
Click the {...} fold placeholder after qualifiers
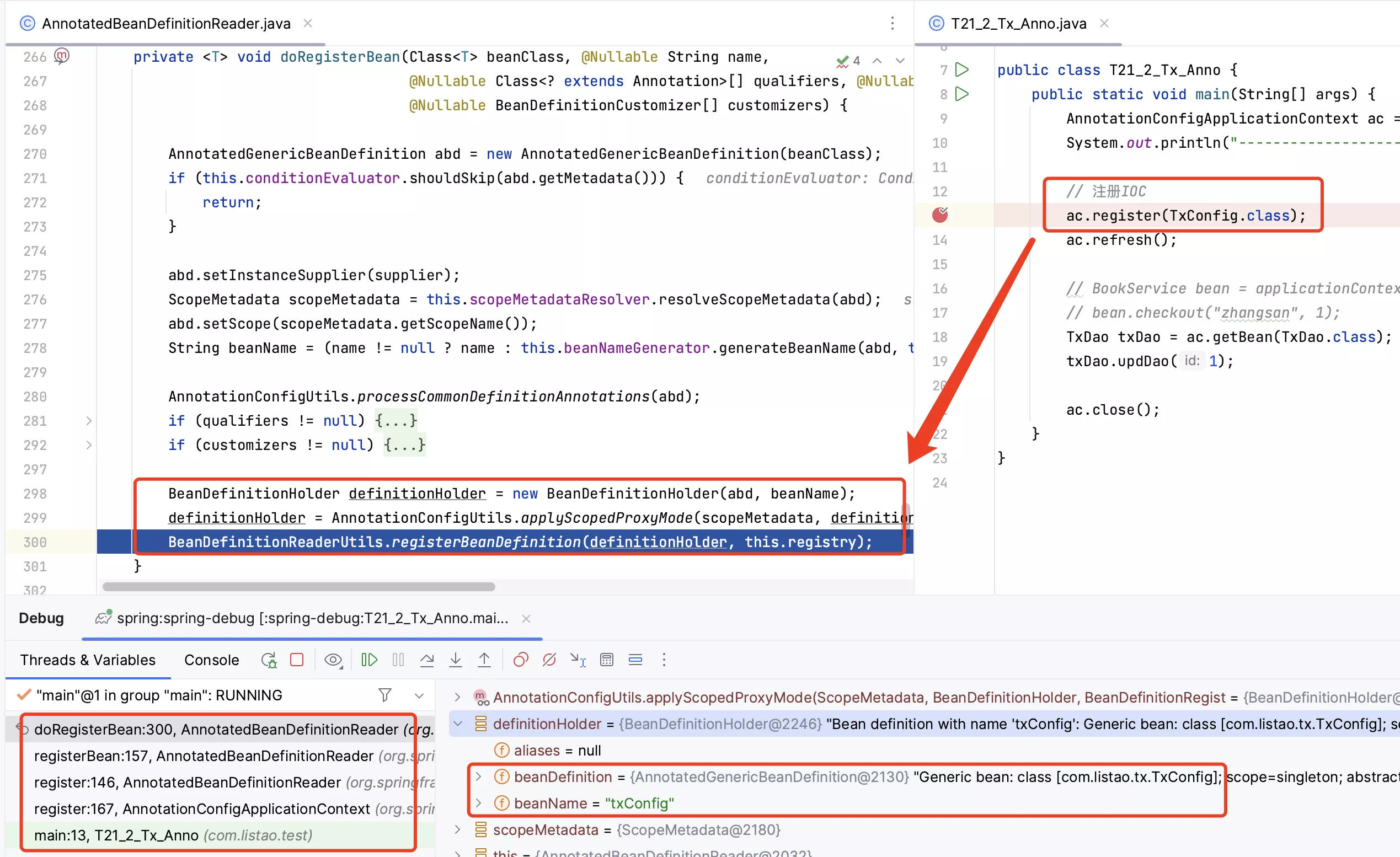pyautogui.click(x=396, y=421)
